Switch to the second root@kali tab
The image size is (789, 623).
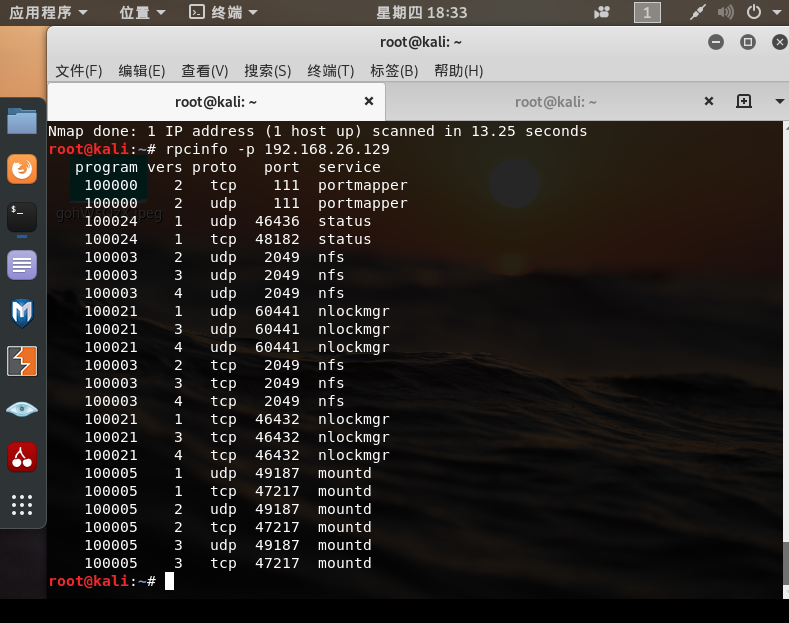pyautogui.click(x=556, y=102)
